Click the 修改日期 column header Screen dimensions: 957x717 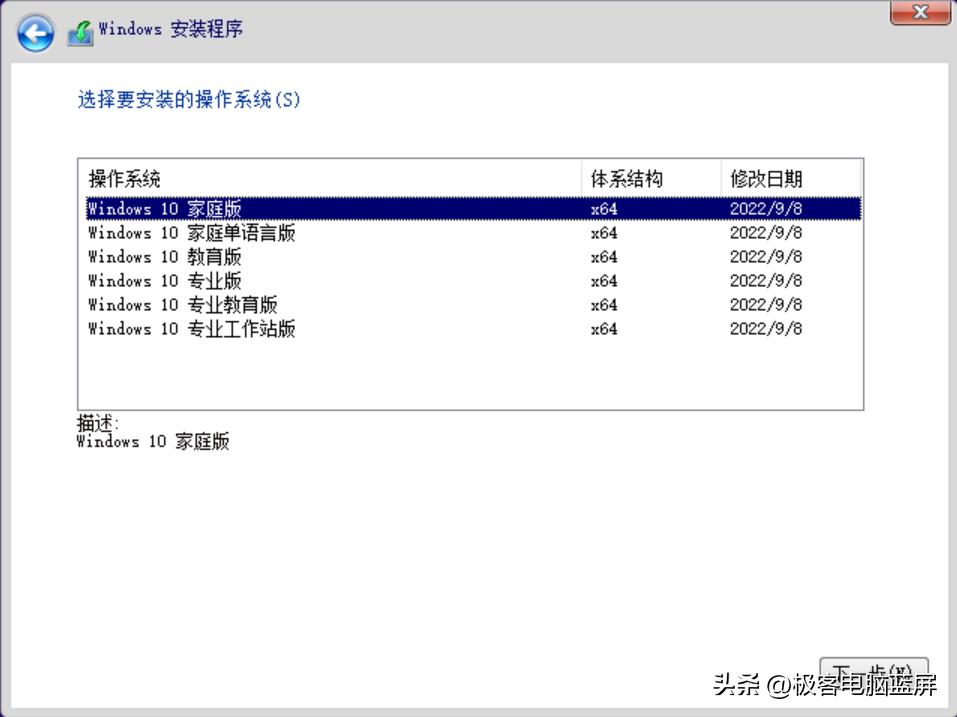[791, 179]
